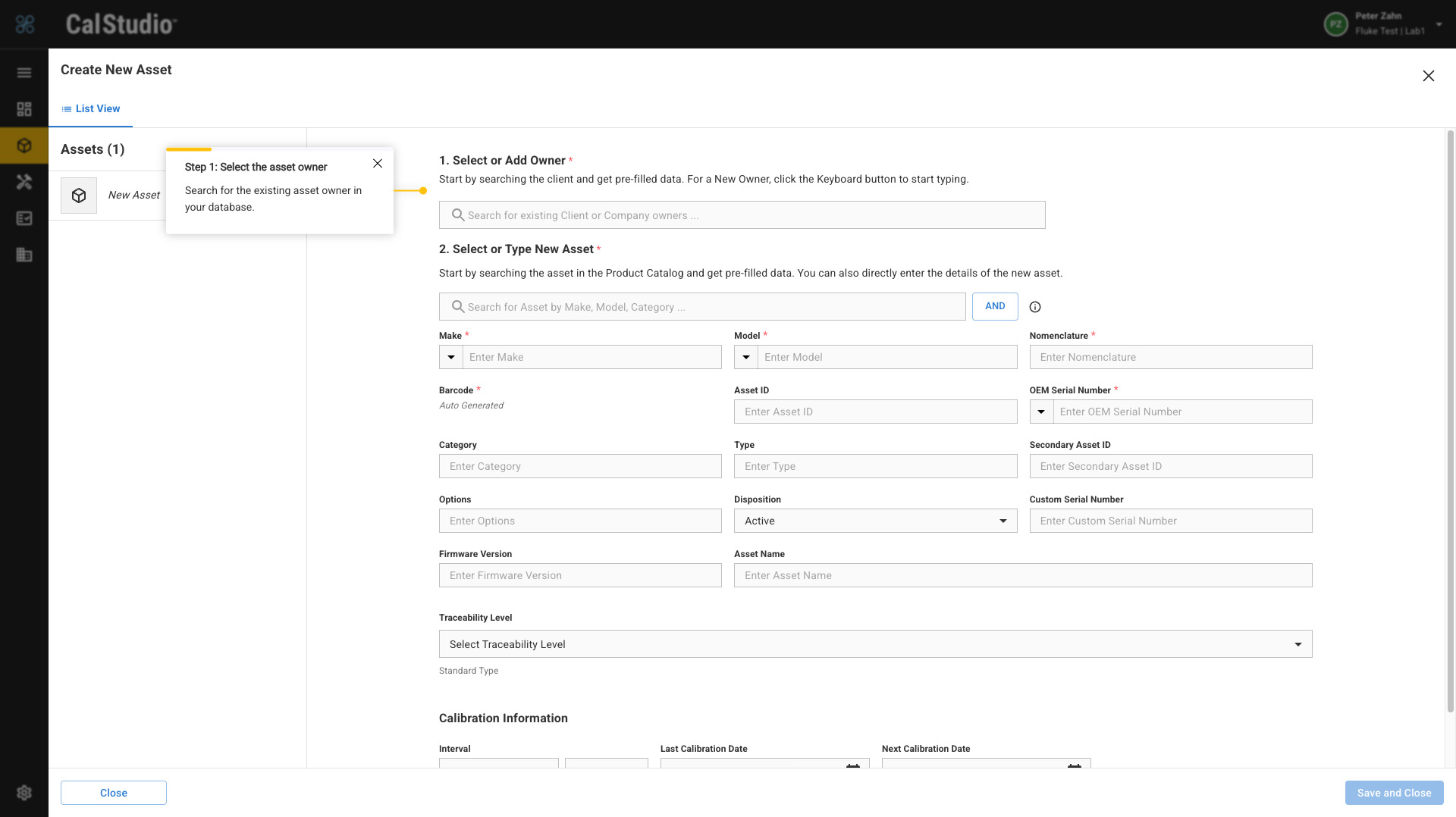Click the info icon next to AND
The height and width of the screenshot is (817, 1456).
pos(1035,307)
